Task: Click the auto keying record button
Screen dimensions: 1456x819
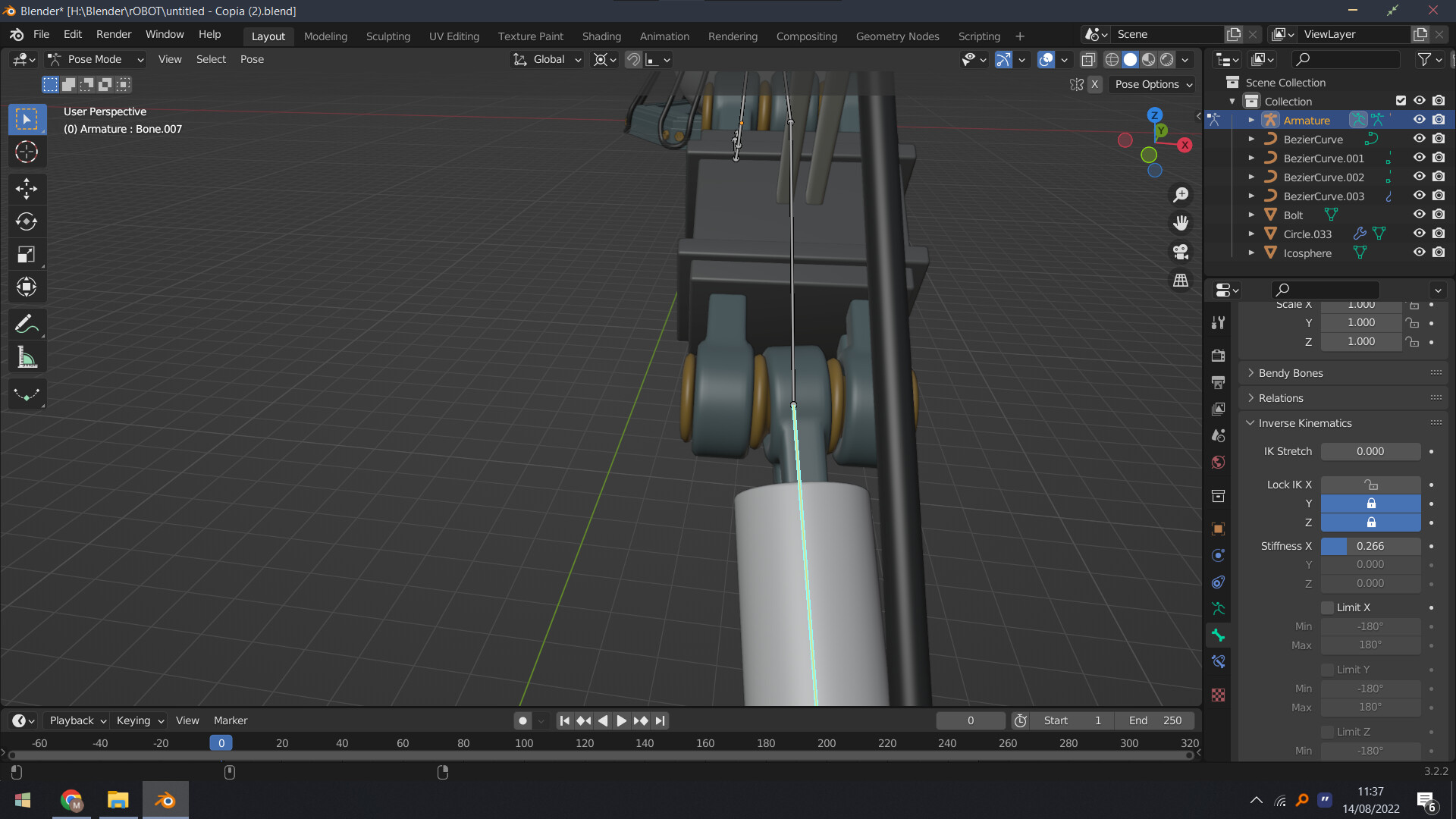Action: coord(522,720)
